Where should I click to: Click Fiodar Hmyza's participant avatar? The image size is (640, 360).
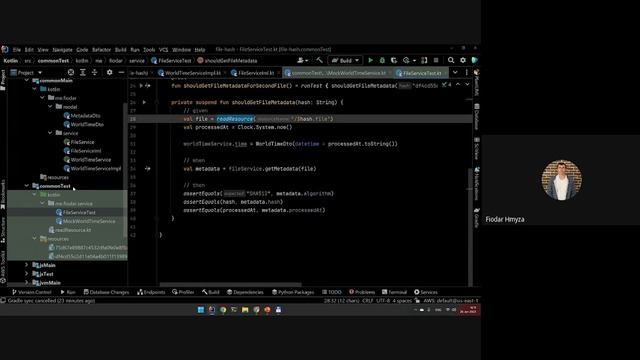click(x=562, y=180)
